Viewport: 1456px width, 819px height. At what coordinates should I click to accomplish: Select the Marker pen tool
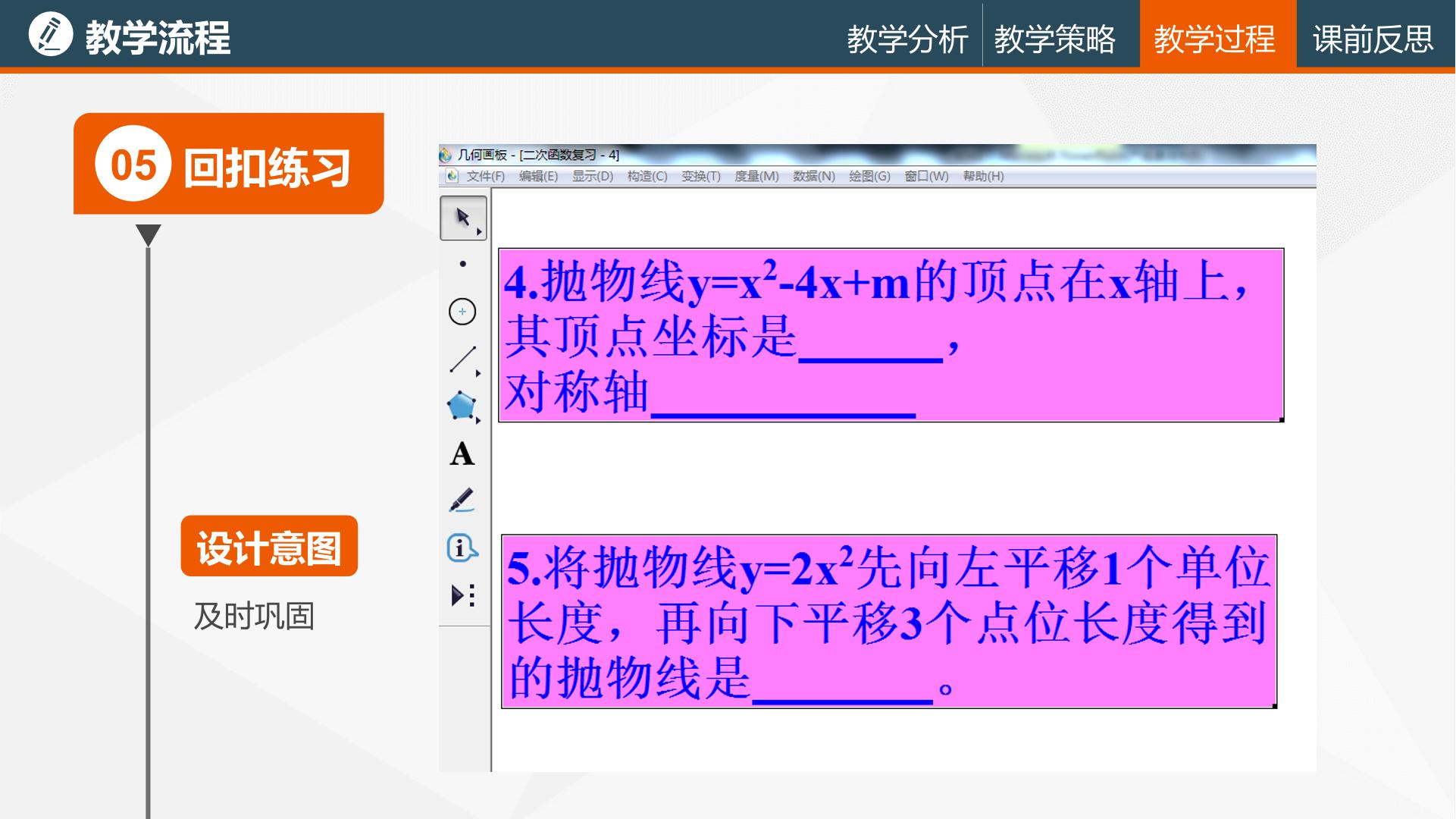pos(462,500)
